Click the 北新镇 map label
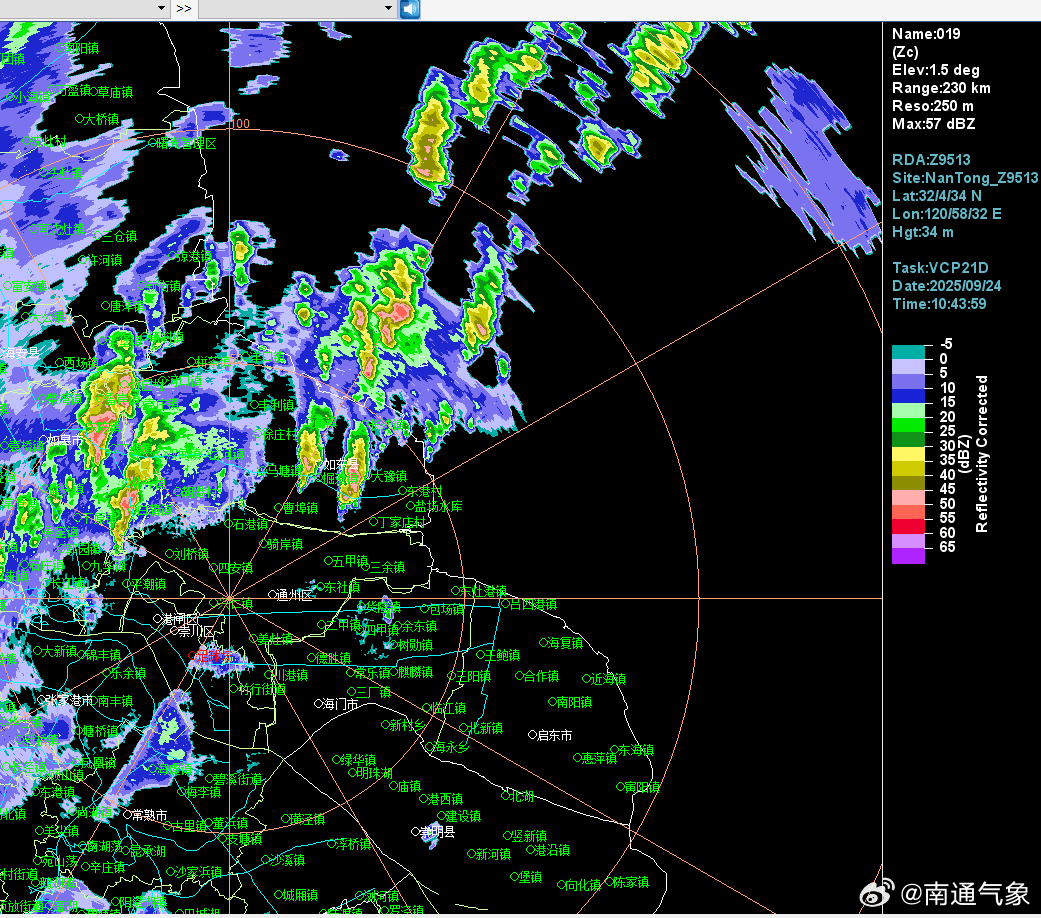 point(485,728)
